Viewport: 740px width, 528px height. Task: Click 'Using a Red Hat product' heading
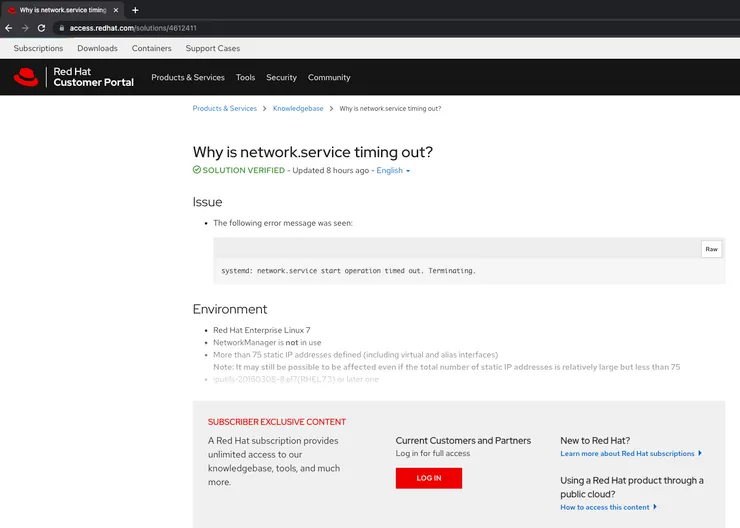631,487
